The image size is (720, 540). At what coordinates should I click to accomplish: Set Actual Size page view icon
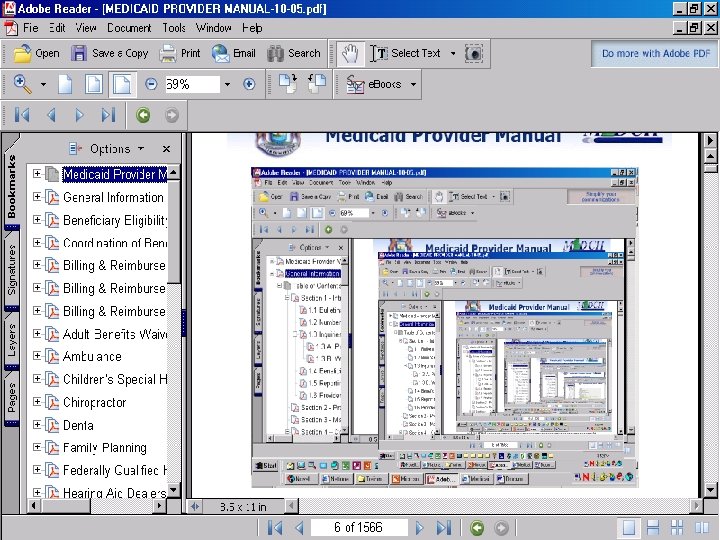(x=65, y=84)
